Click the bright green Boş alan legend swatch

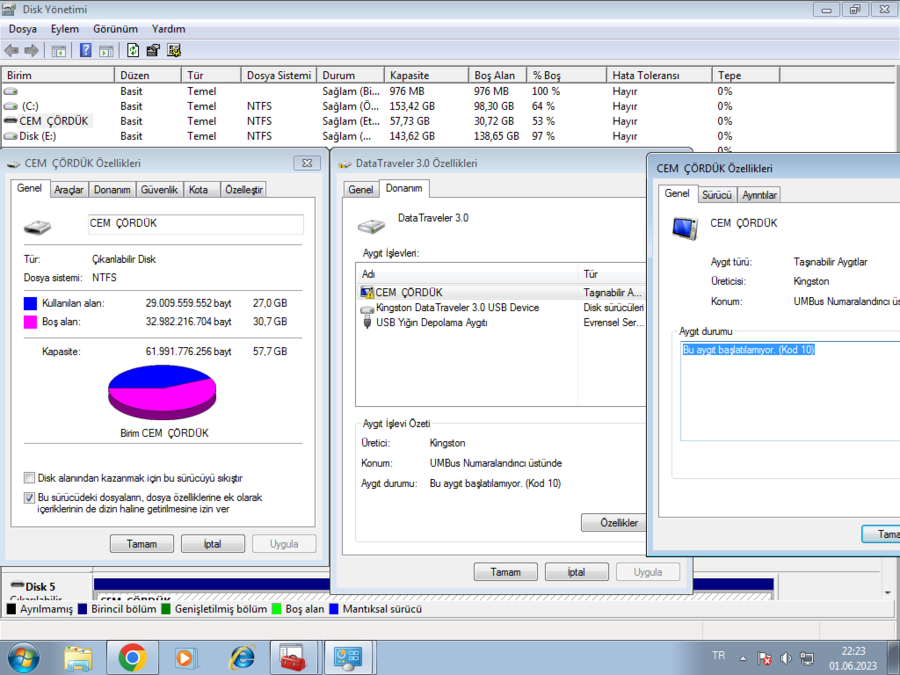pos(277,609)
